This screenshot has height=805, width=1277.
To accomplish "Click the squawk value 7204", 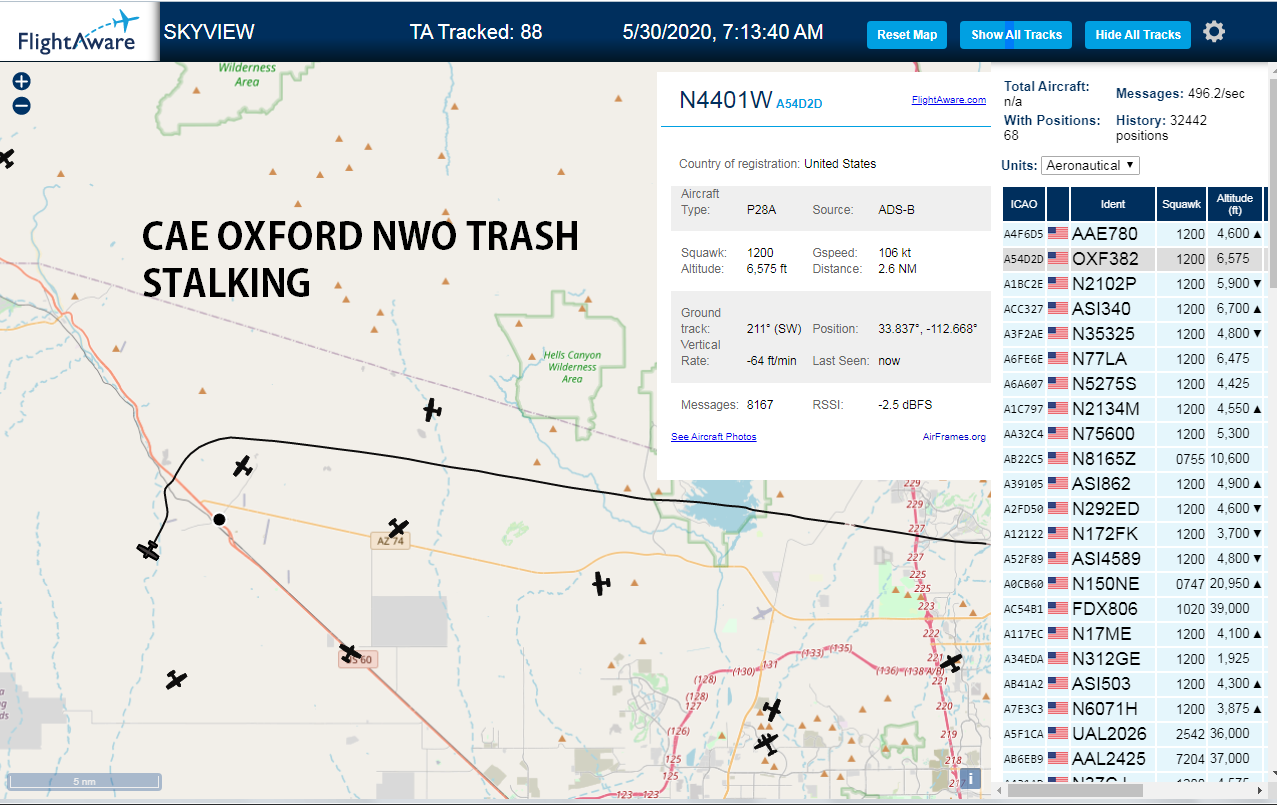I will (1191, 759).
